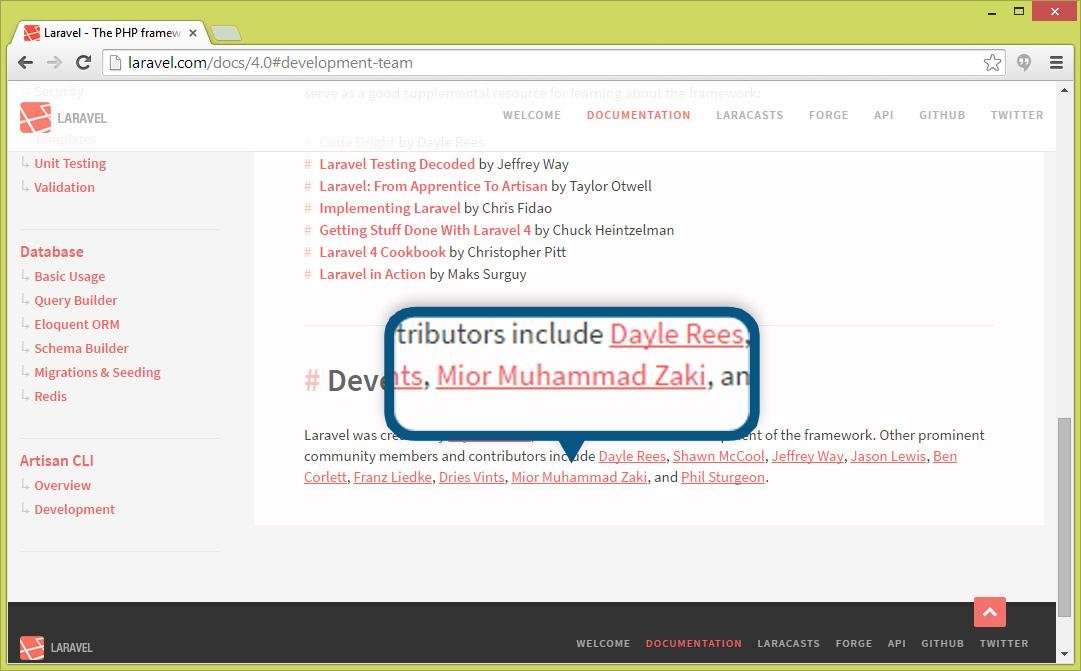Click the Laravel logo in the top header

coord(63,117)
